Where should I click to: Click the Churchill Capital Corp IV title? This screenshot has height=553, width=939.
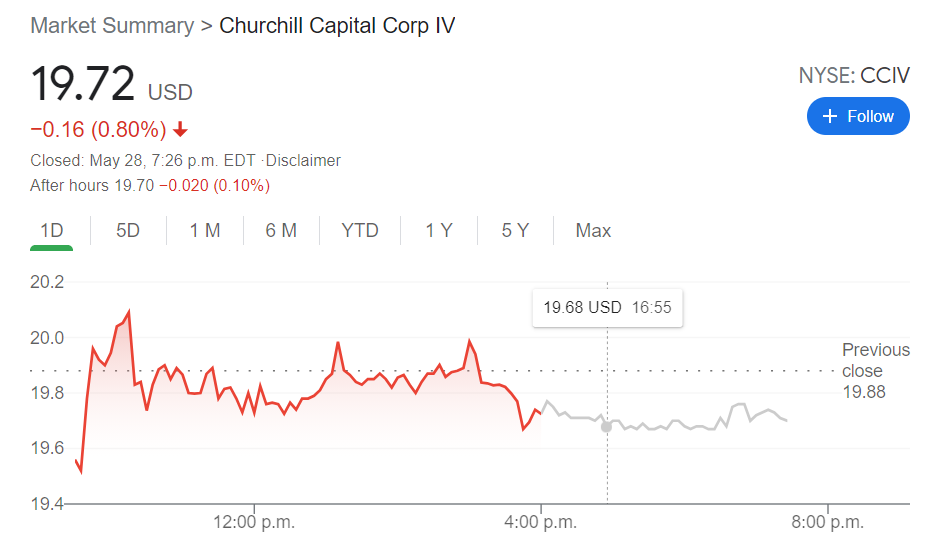[x=337, y=26]
